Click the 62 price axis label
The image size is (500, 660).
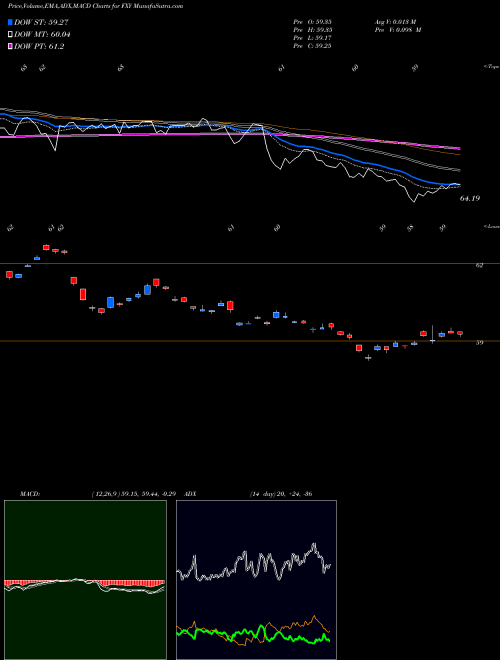click(479, 265)
